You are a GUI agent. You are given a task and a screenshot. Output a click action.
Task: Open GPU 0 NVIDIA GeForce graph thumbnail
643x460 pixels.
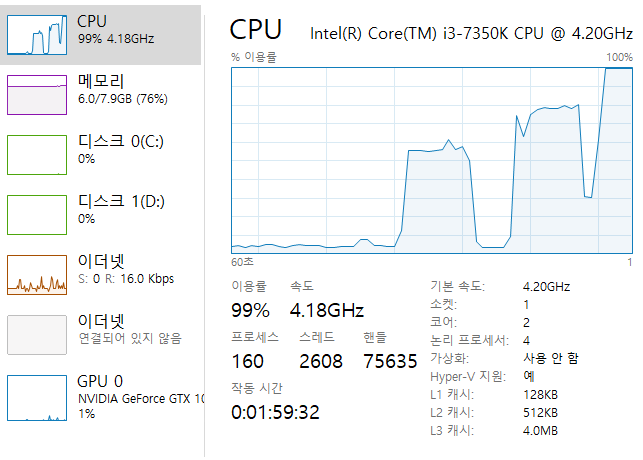point(37,398)
